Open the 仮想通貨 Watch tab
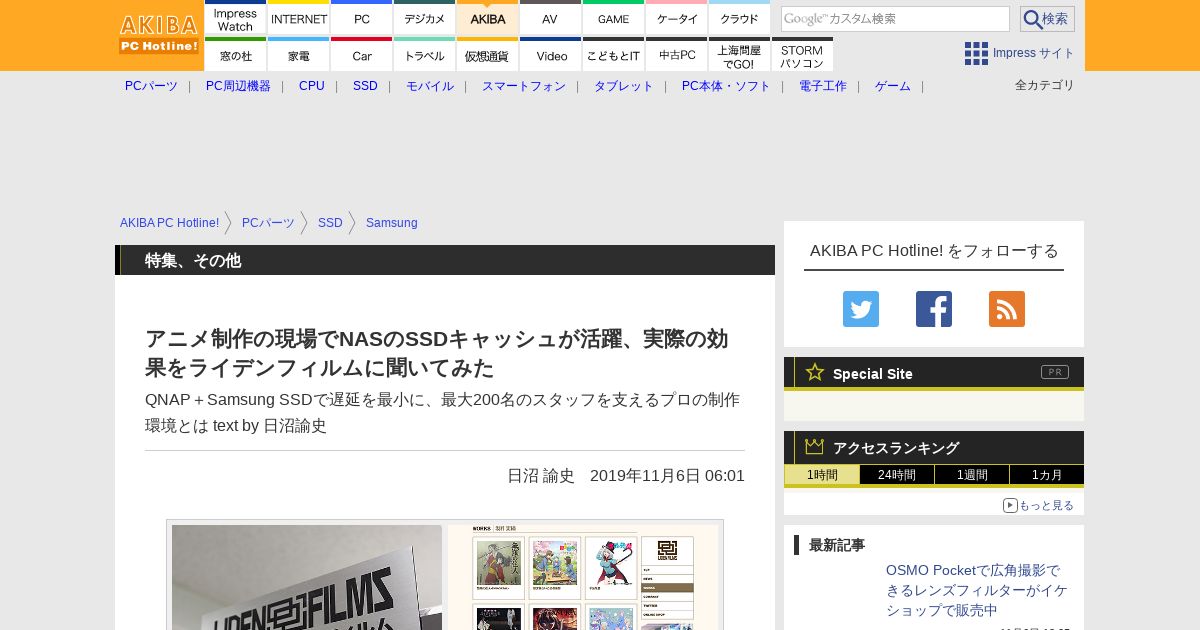This screenshot has height=630, width=1200. click(x=487, y=55)
